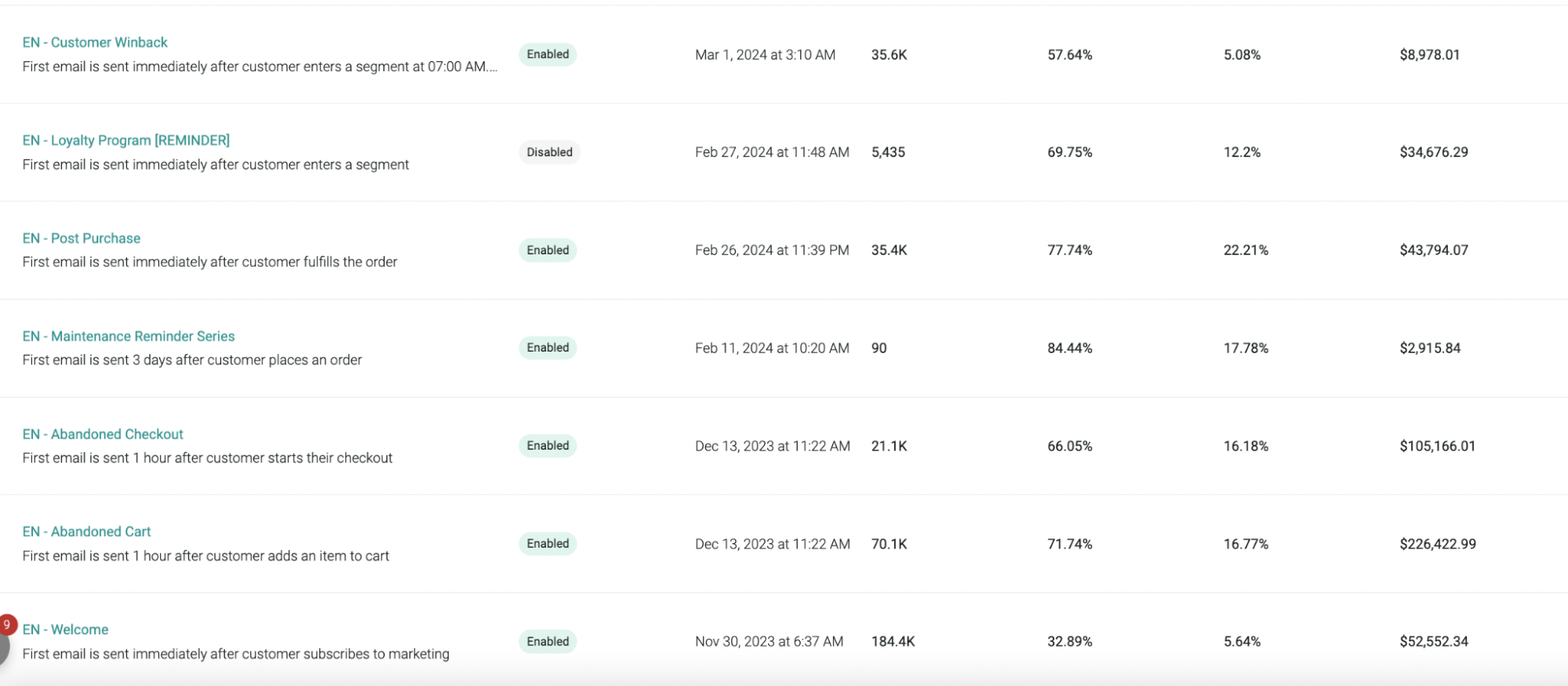This screenshot has height=686, width=1568.
Task: Open the EN - Customer Winback flow
Action: 95,42
